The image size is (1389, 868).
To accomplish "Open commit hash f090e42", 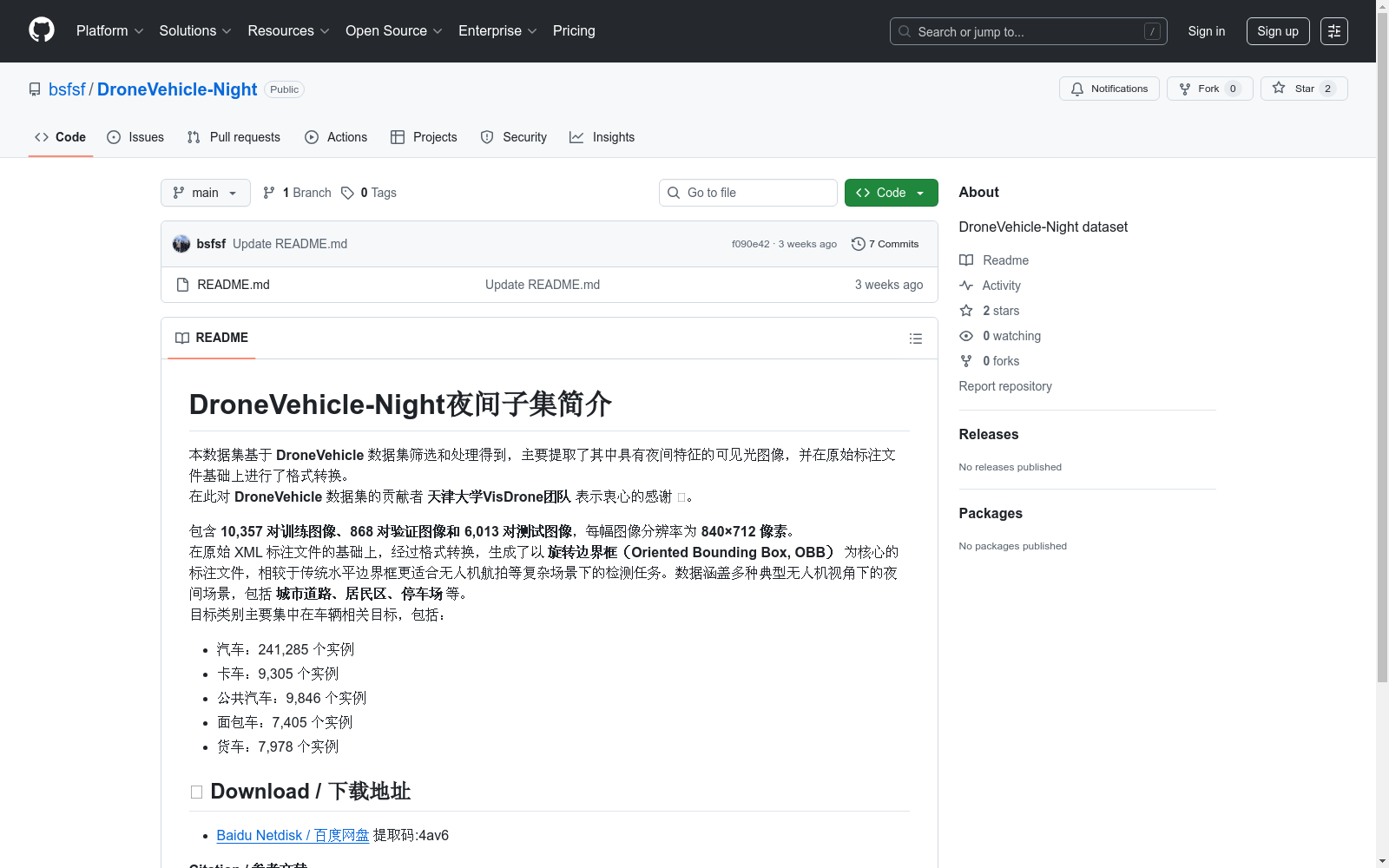I will point(750,244).
